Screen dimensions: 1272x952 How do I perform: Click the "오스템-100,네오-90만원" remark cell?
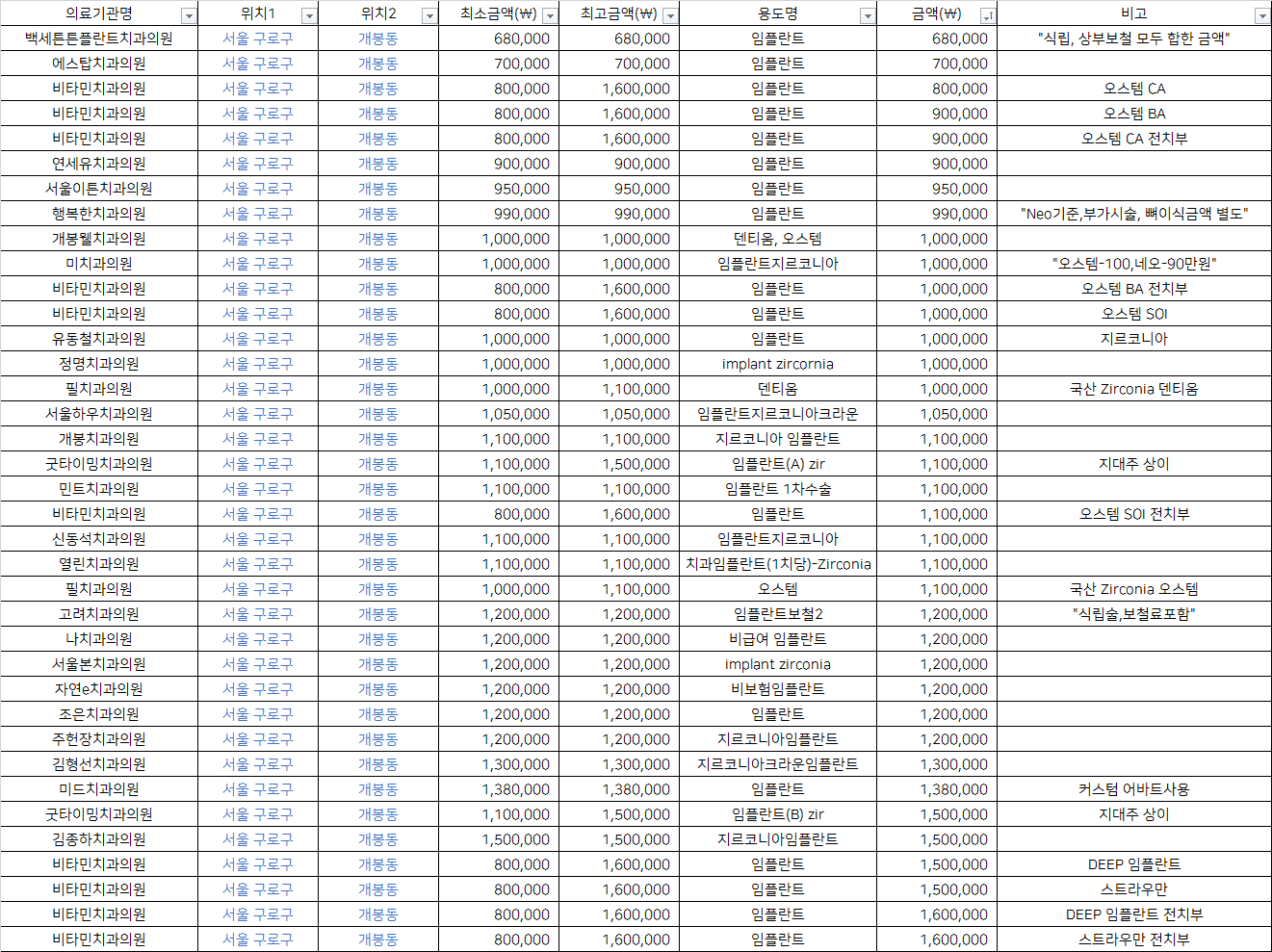coord(1134,264)
